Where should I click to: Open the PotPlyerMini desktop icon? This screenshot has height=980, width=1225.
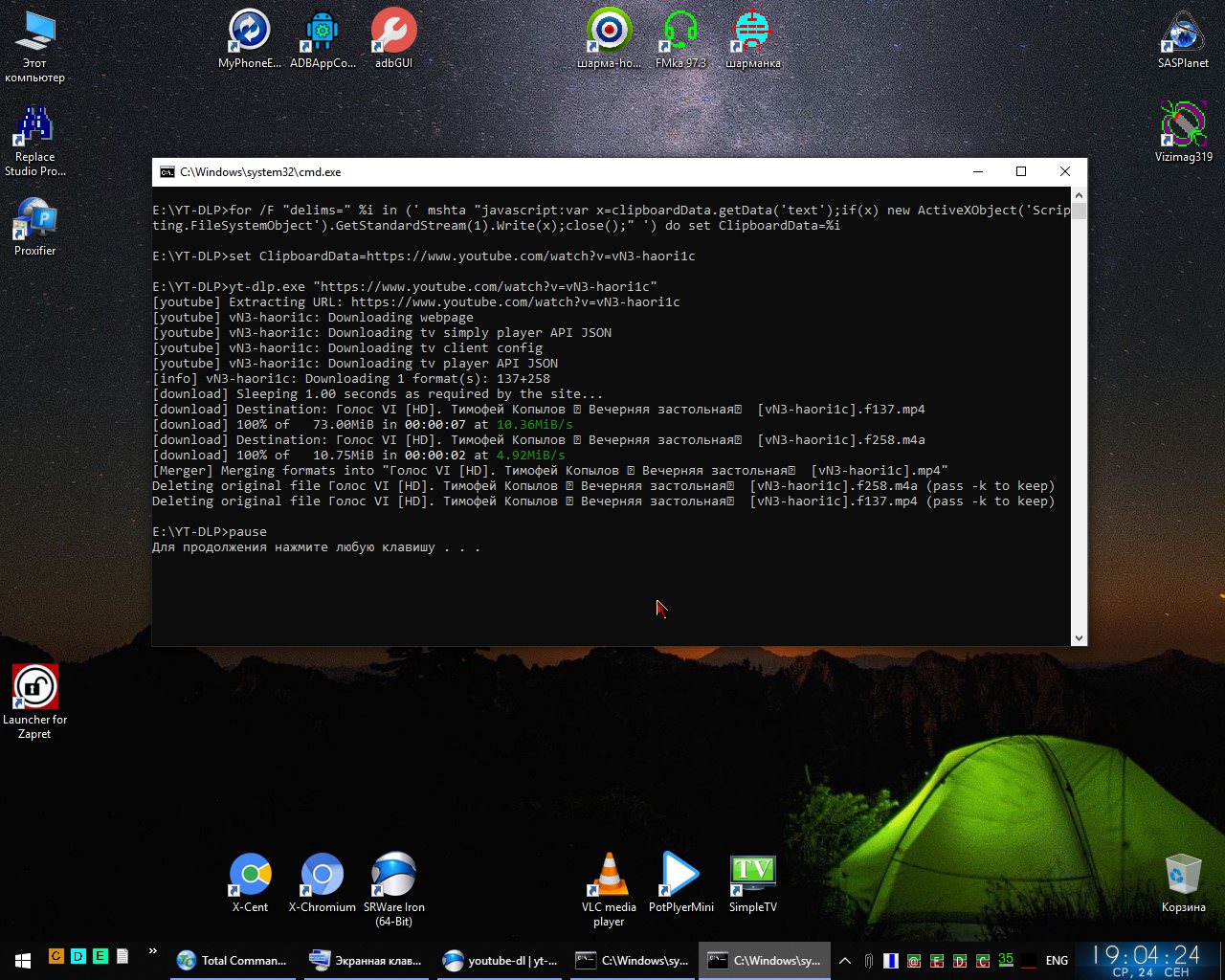click(680, 876)
